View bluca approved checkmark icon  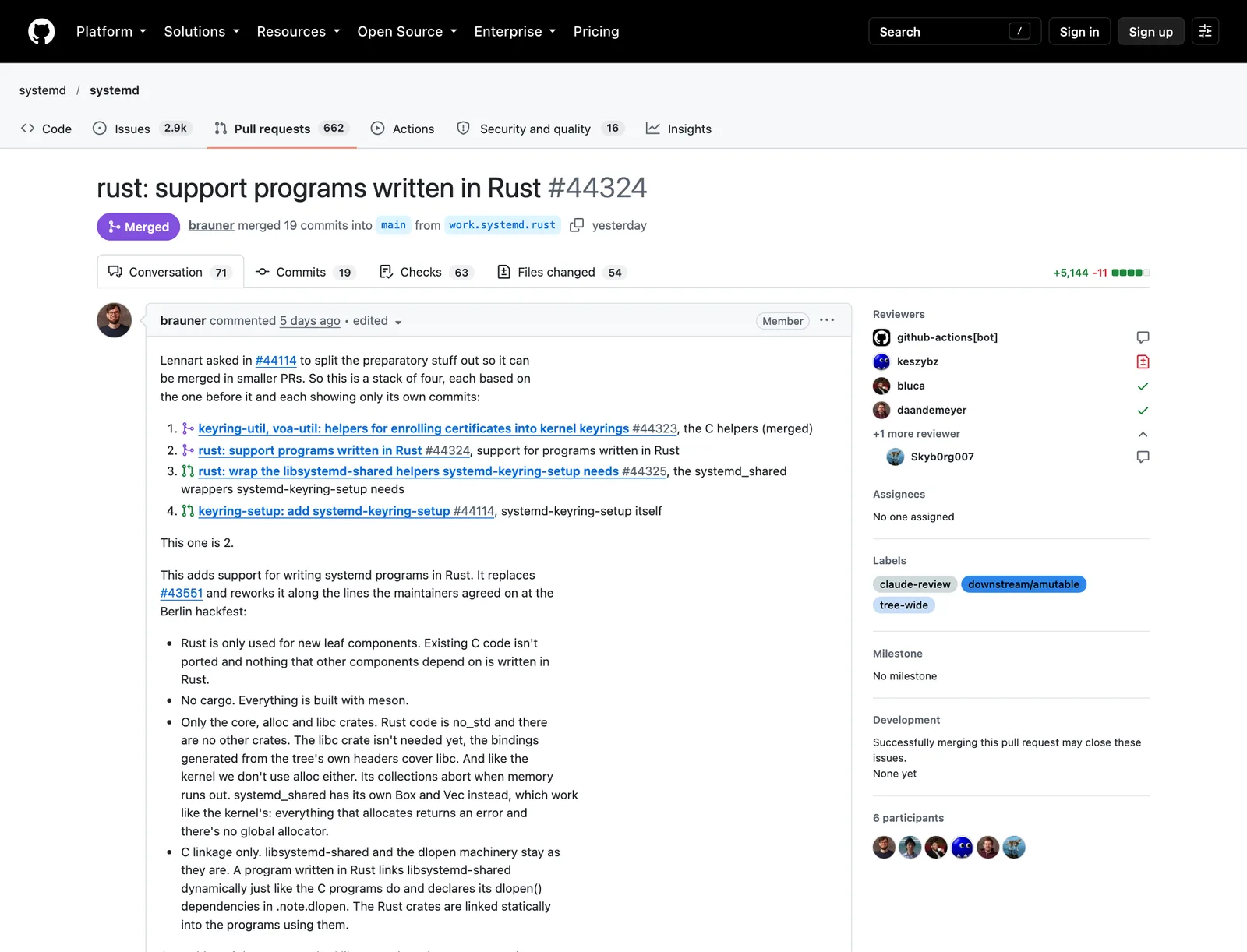click(1143, 386)
